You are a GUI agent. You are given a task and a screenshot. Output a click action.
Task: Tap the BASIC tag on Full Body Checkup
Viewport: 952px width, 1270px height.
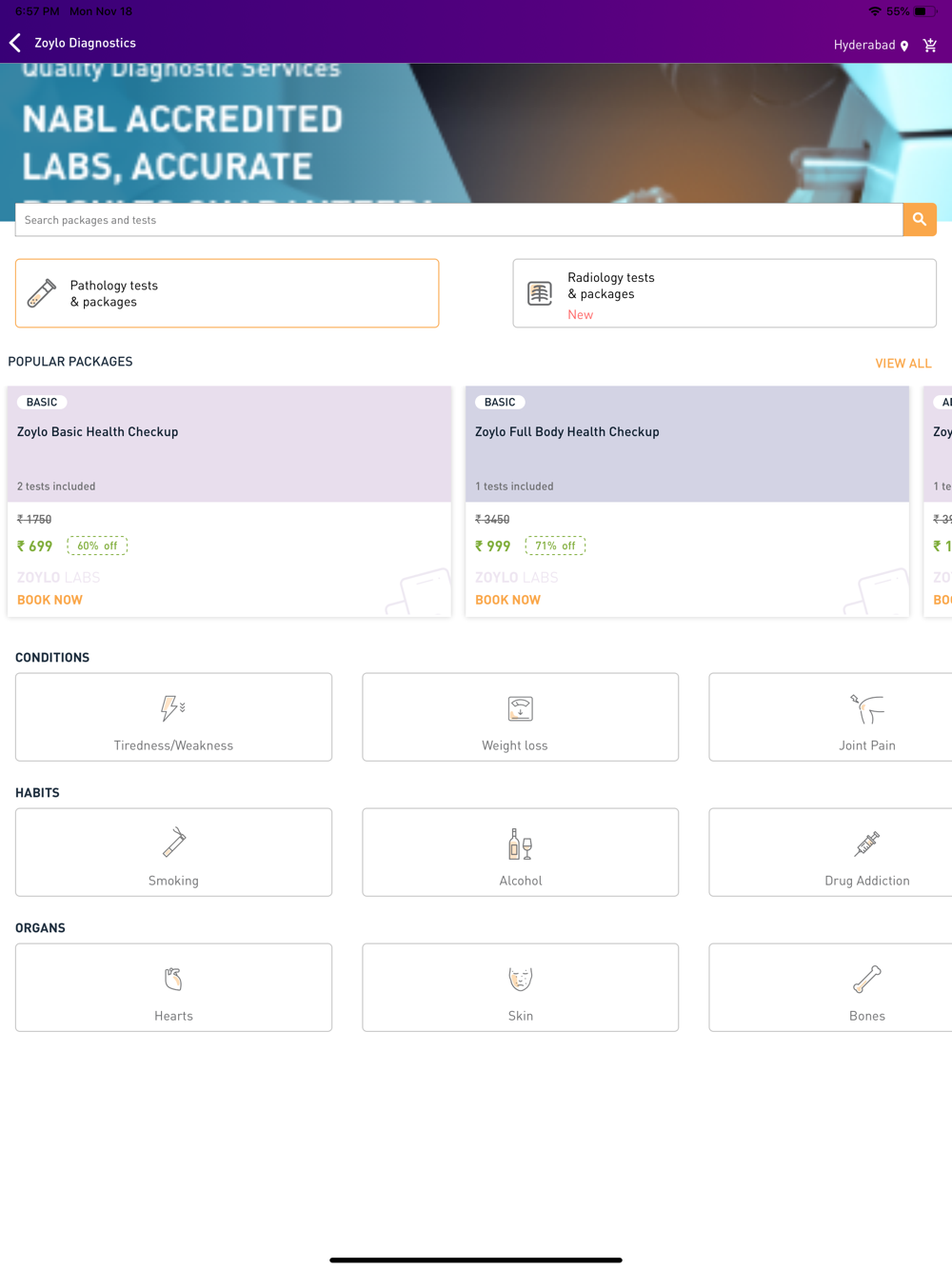coord(500,403)
